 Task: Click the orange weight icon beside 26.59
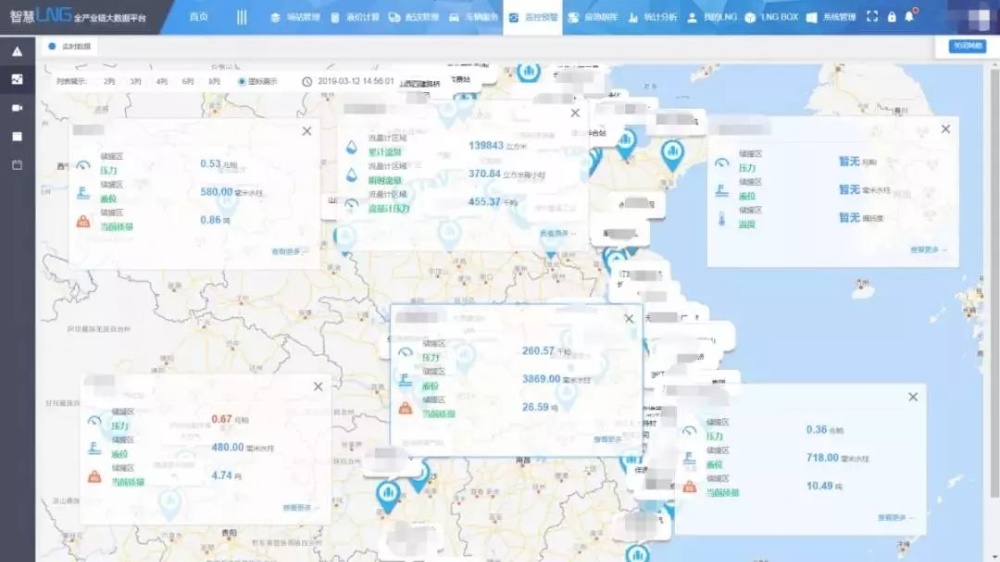coord(405,408)
